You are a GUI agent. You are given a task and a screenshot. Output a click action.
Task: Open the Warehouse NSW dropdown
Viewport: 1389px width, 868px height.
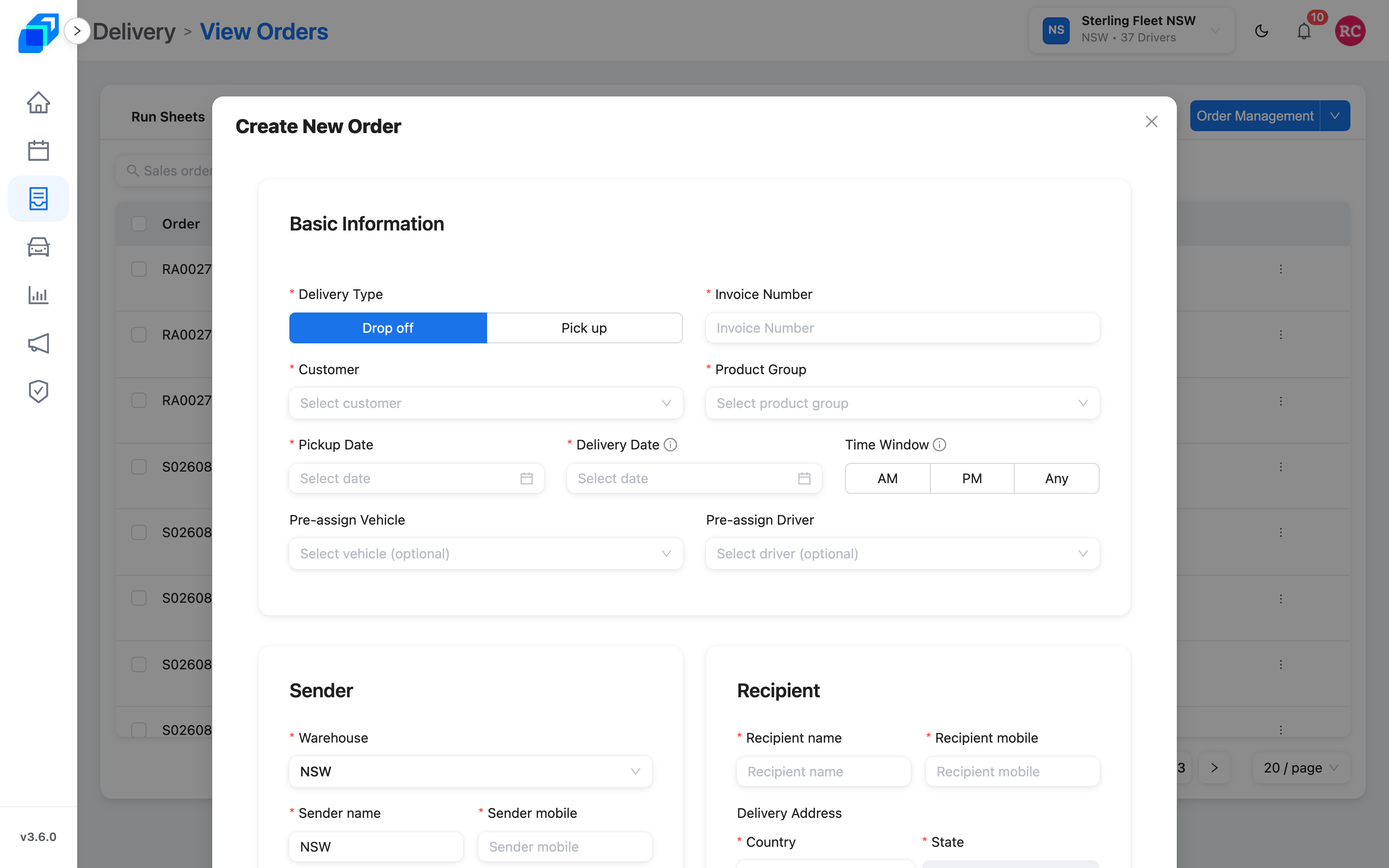click(471, 772)
